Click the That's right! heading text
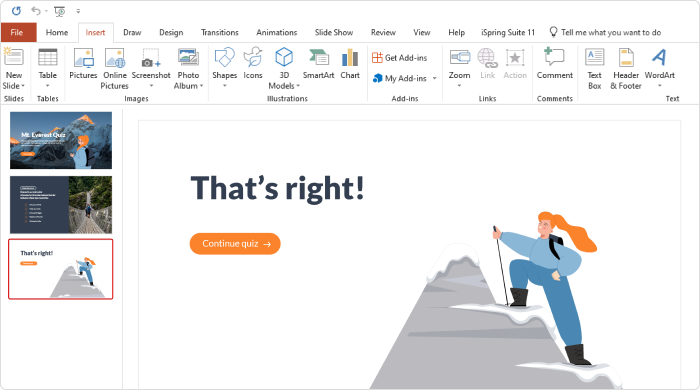The height and width of the screenshot is (390, 700). click(x=277, y=188)
